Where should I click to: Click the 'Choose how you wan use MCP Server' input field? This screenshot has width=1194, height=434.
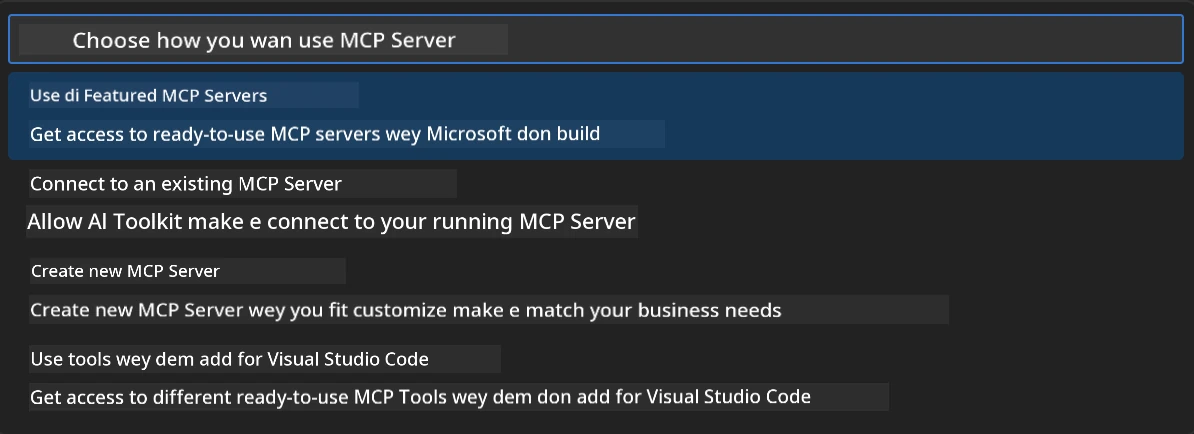click(595, 40)
